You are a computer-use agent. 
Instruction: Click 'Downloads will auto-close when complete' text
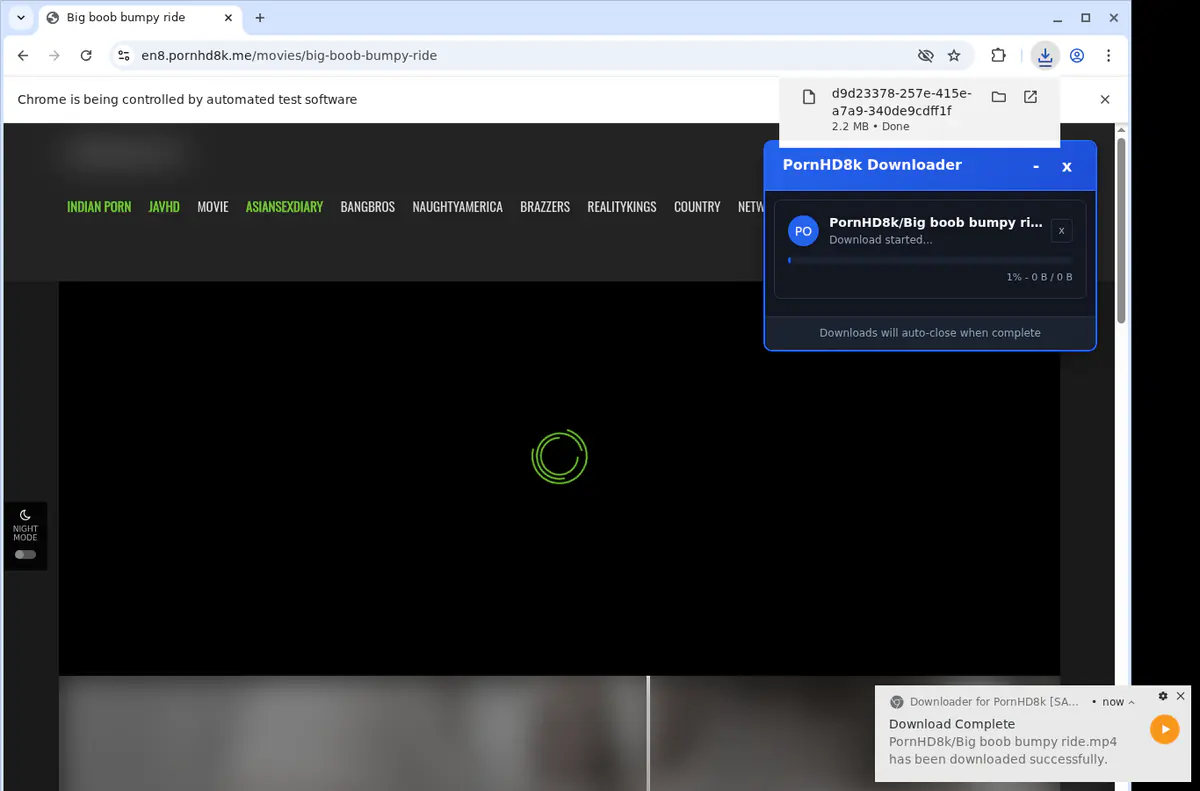[x=930, y=333]
